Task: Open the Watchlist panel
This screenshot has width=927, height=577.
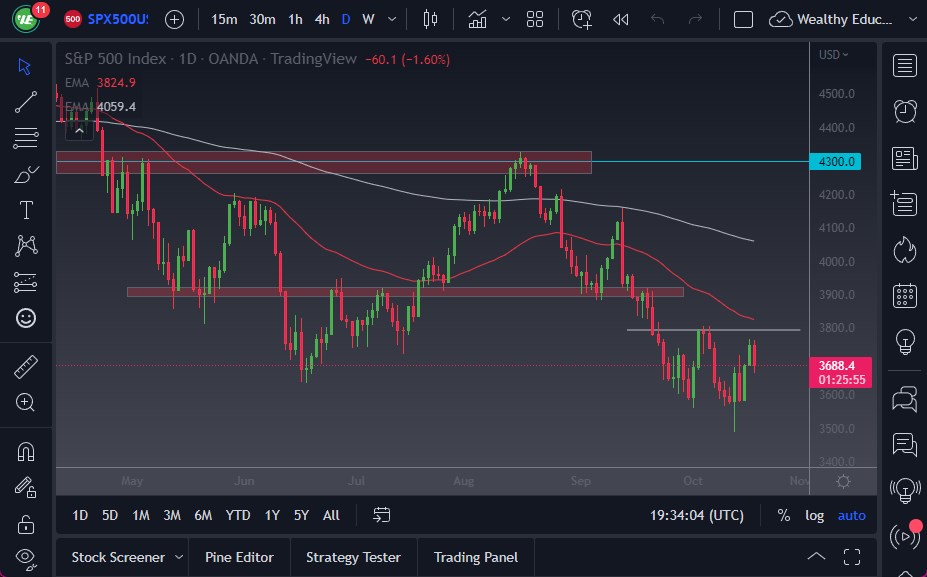Action: tap(903, 65)
